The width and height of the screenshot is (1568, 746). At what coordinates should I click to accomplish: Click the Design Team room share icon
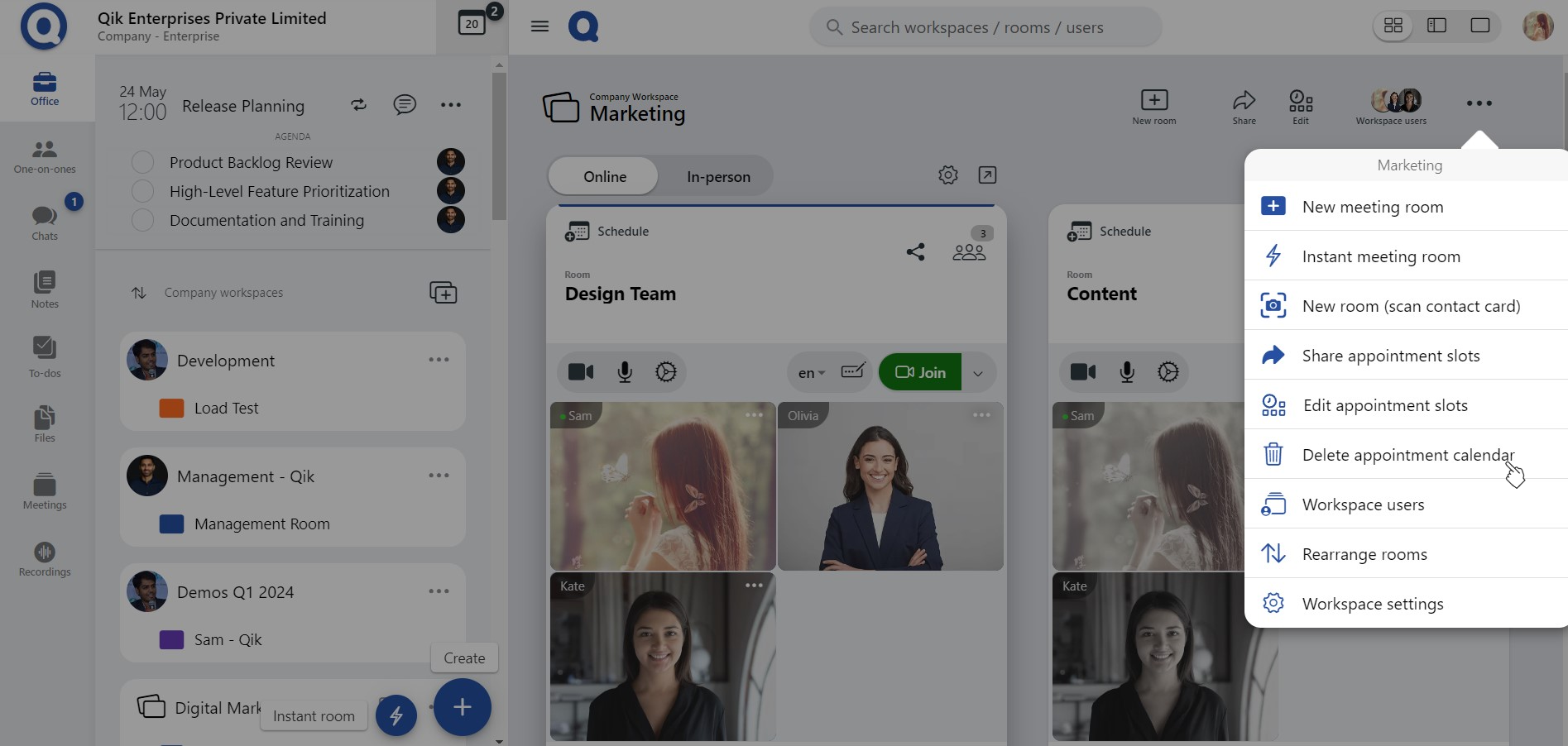point(915,252)
